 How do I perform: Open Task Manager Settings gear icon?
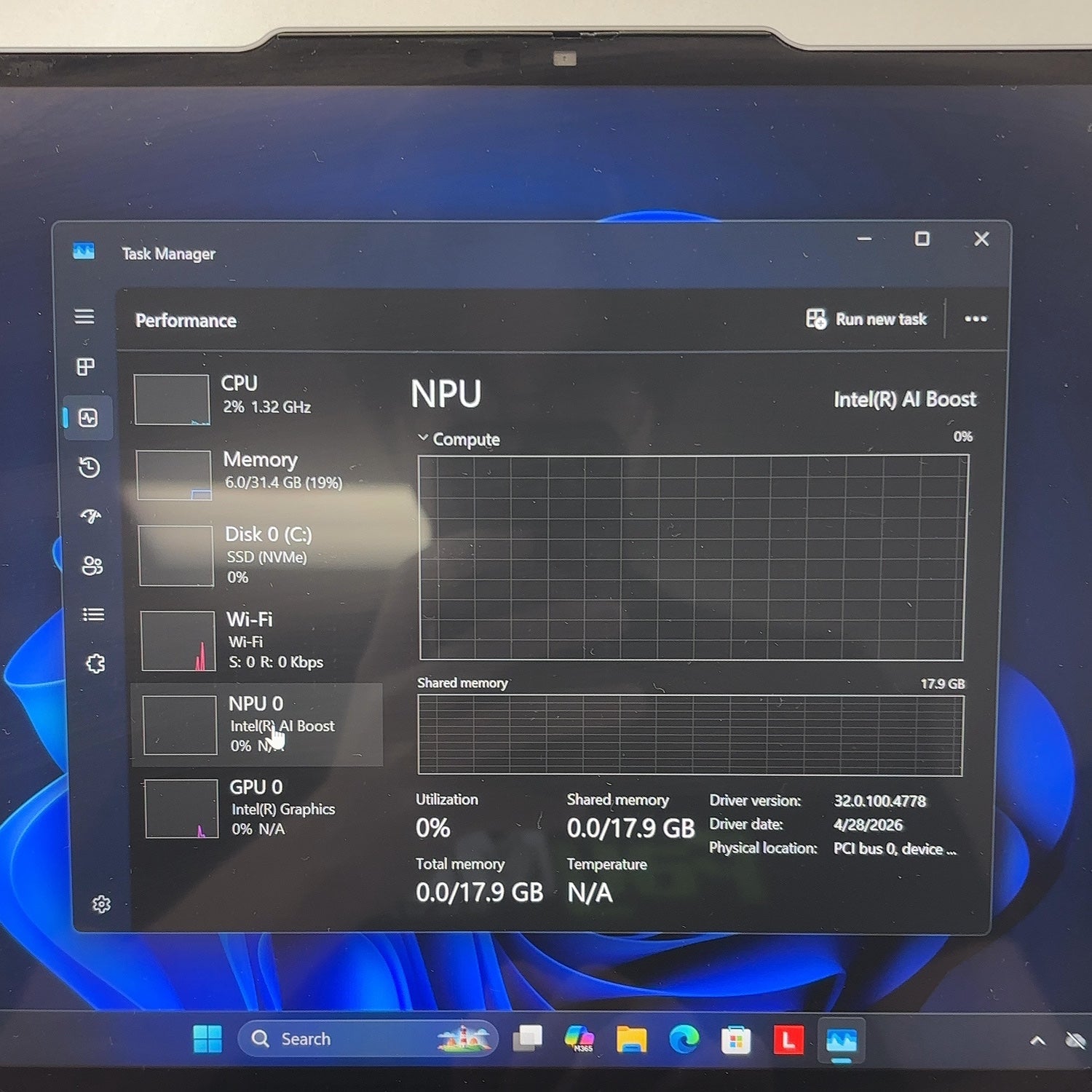click(101, 904)
